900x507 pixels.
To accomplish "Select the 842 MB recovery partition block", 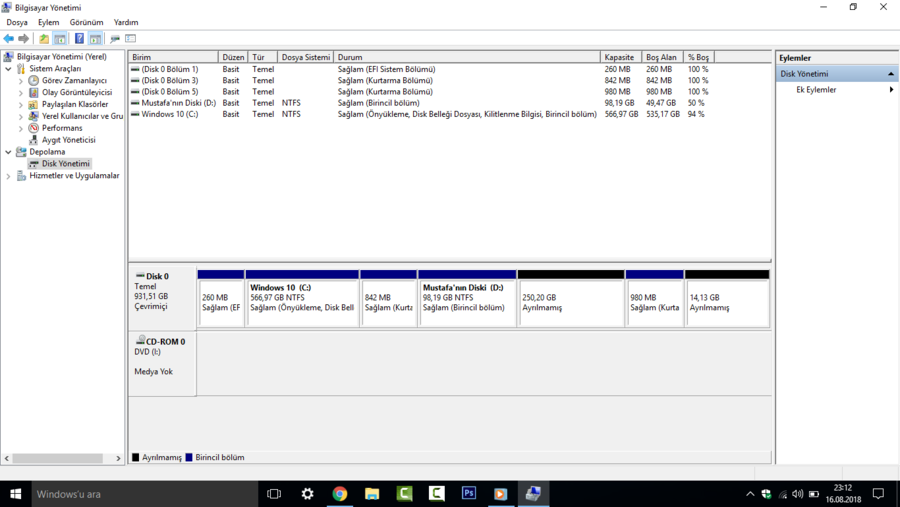I will (389, 299).
